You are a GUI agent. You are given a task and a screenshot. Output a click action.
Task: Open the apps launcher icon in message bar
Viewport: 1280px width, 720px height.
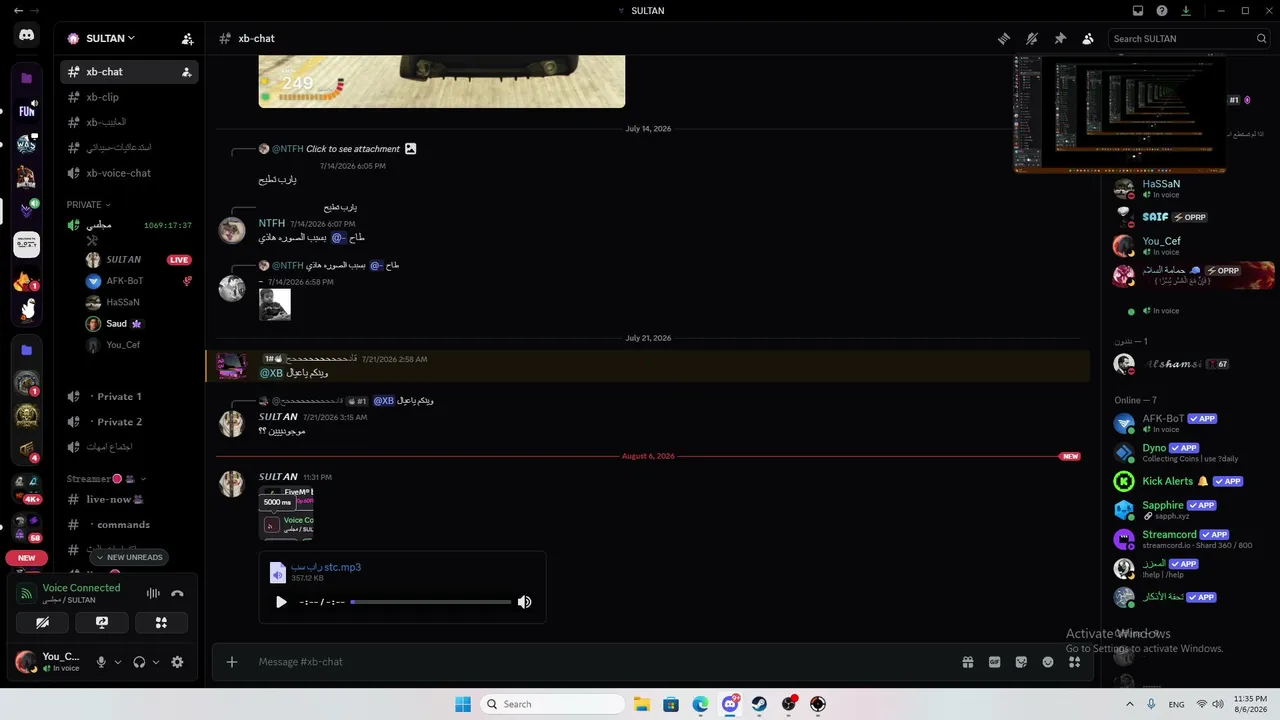pyautogui.click(x=1074, y=662)
